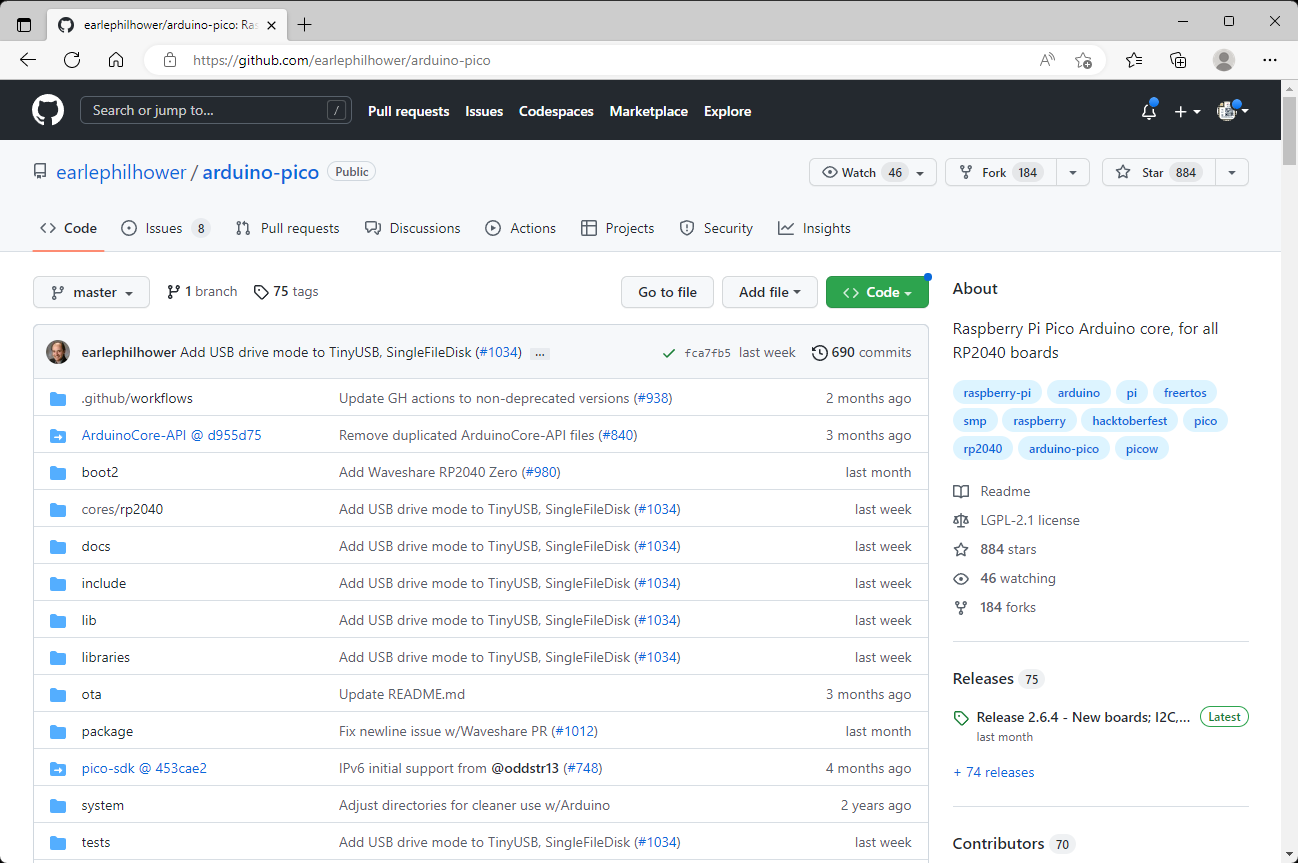
Task: Open the pico-sdk submodule link
Action: point(144,768)
